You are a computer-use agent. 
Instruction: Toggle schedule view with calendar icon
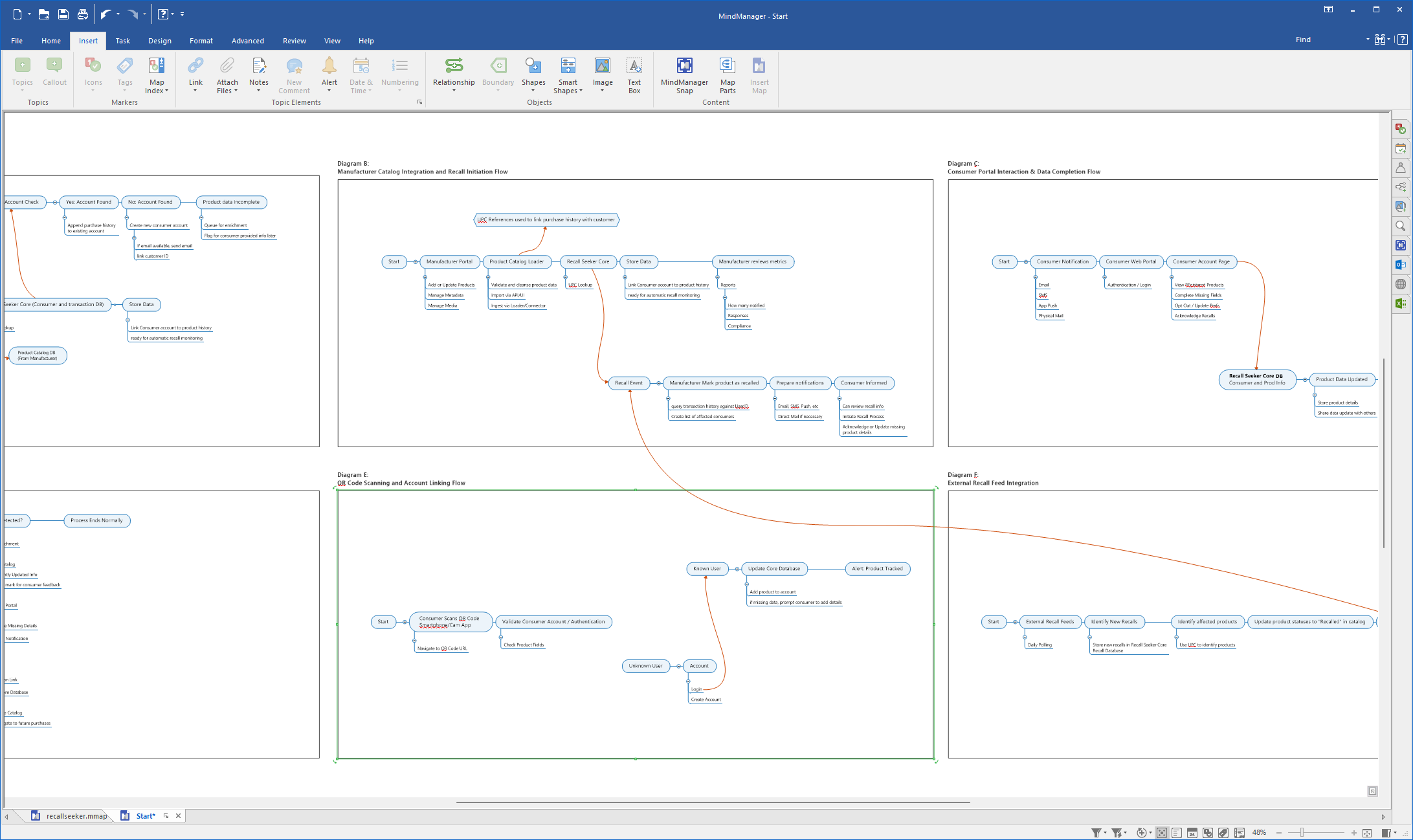point(1192,833)
